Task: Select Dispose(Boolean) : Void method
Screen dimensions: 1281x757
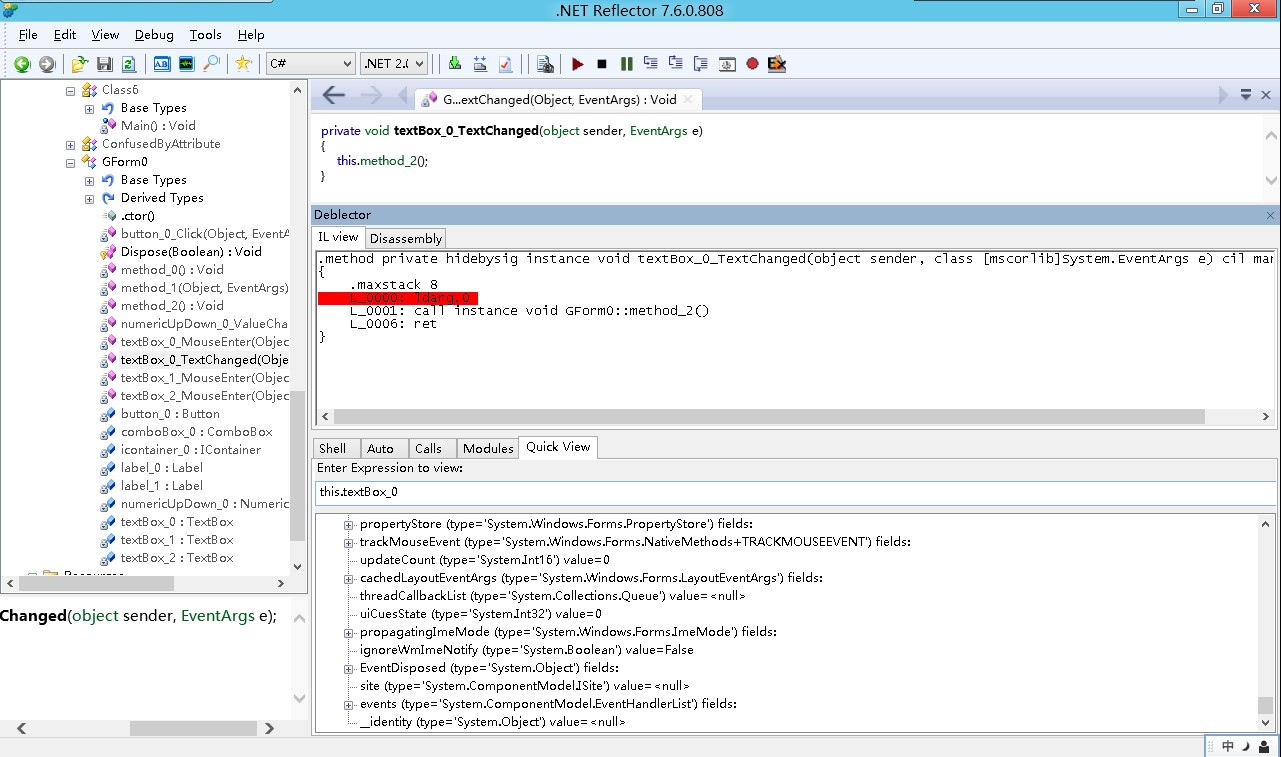Action: [191, 252]
